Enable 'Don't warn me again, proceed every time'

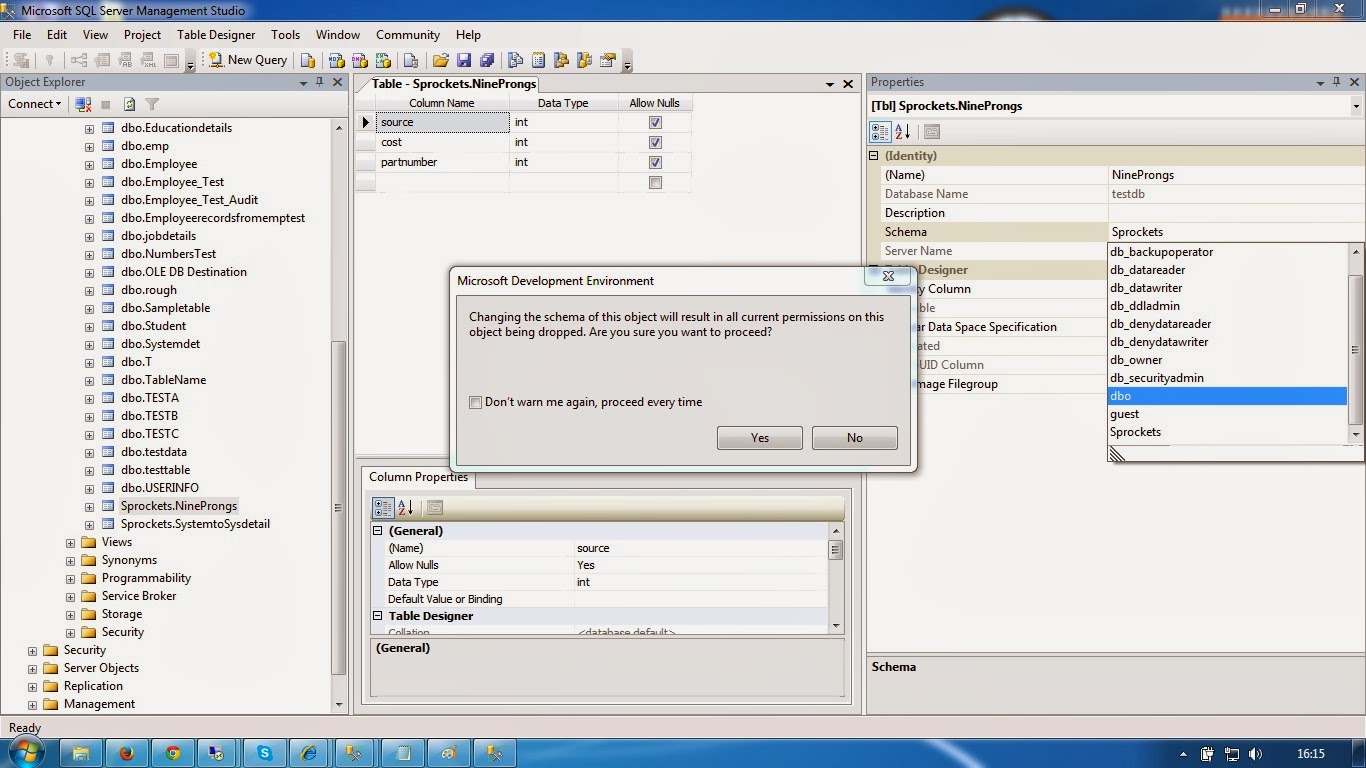[476, 402]
